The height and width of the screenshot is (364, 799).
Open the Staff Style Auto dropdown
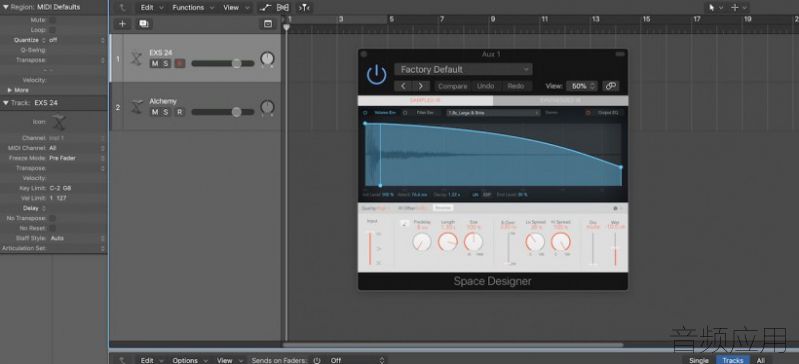[x=76, y=238]
